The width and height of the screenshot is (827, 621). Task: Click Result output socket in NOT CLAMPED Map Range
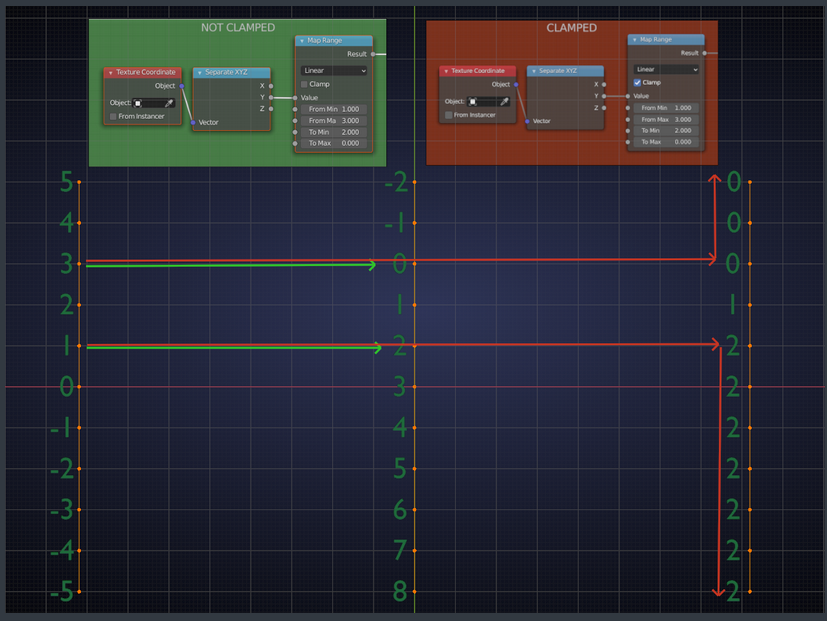click(373, 54)
